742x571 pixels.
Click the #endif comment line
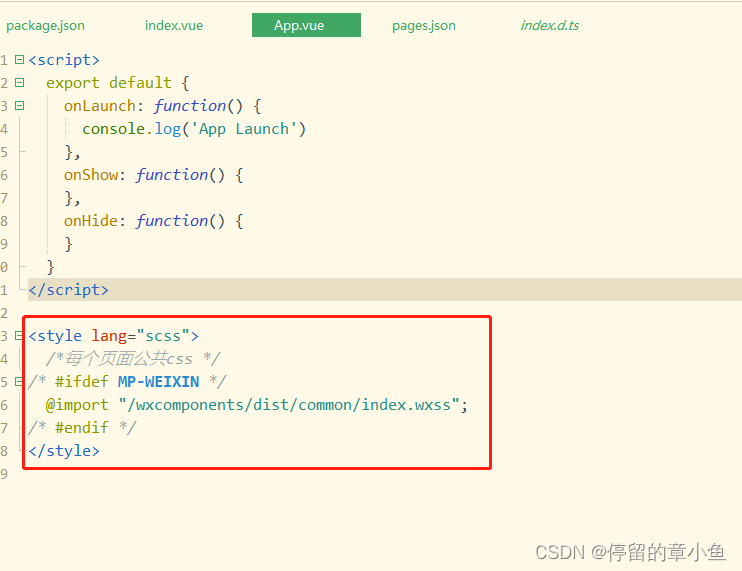point(82,428)
